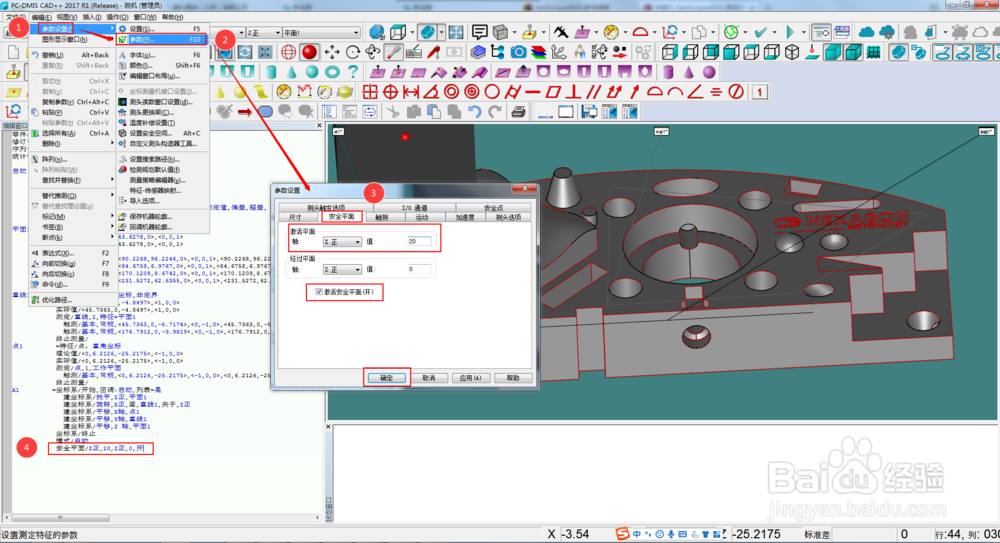
Task: Click 撤销(U) in the edit menu
Action: [x=71, y=55]
